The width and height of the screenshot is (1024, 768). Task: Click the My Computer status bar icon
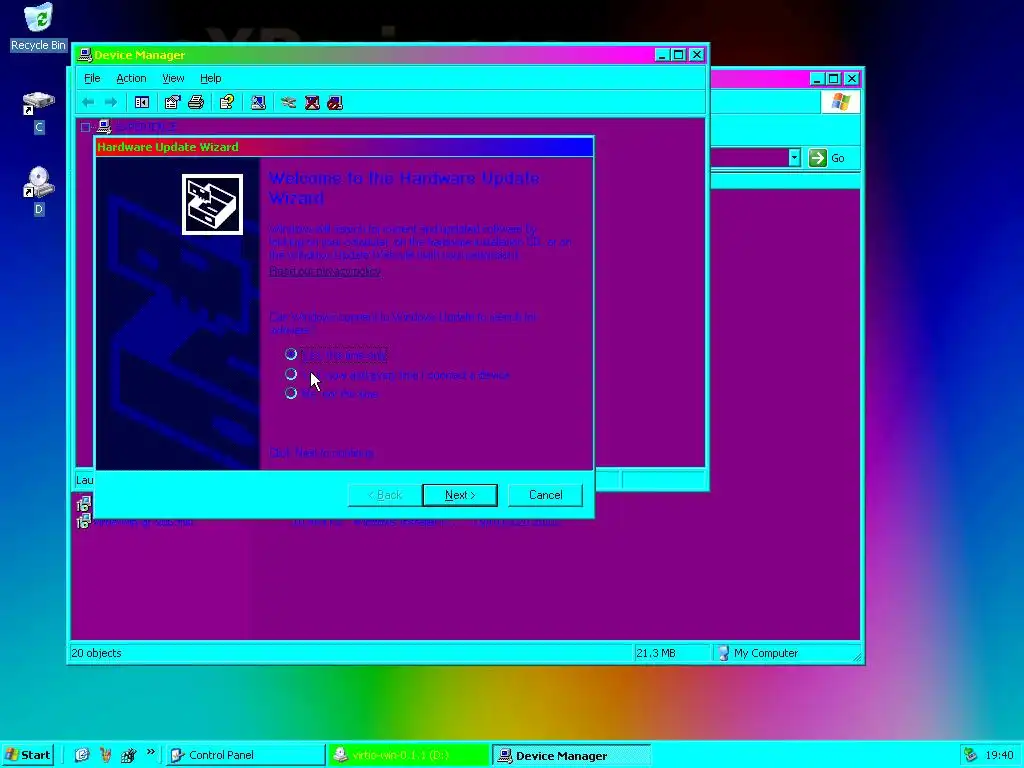[723, 653]
